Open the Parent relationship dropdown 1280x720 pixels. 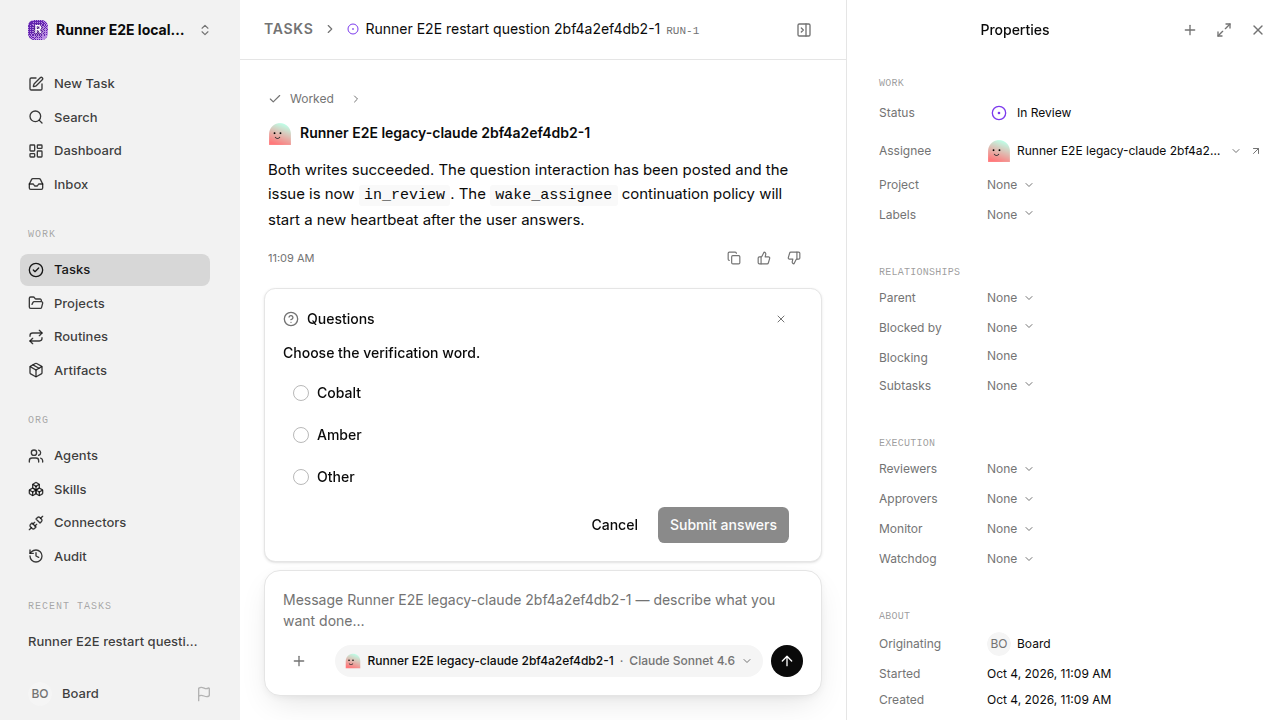point(1010,298)
